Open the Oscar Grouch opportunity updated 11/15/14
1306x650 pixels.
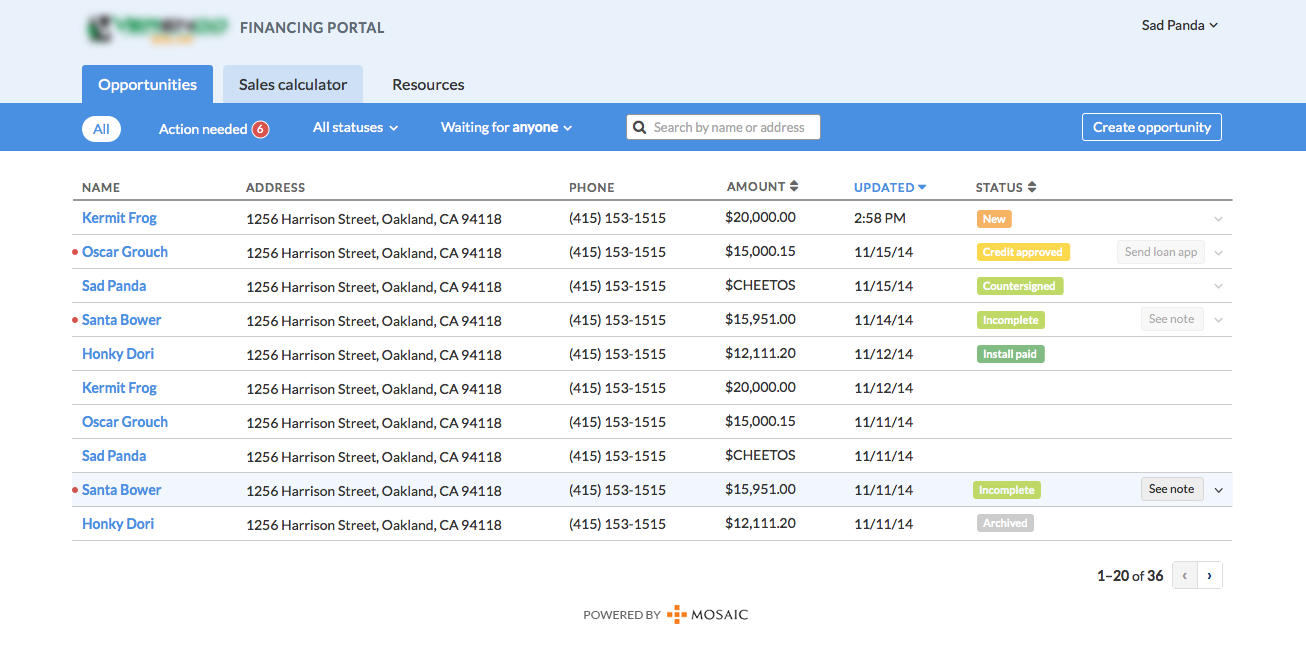[125, 252]
